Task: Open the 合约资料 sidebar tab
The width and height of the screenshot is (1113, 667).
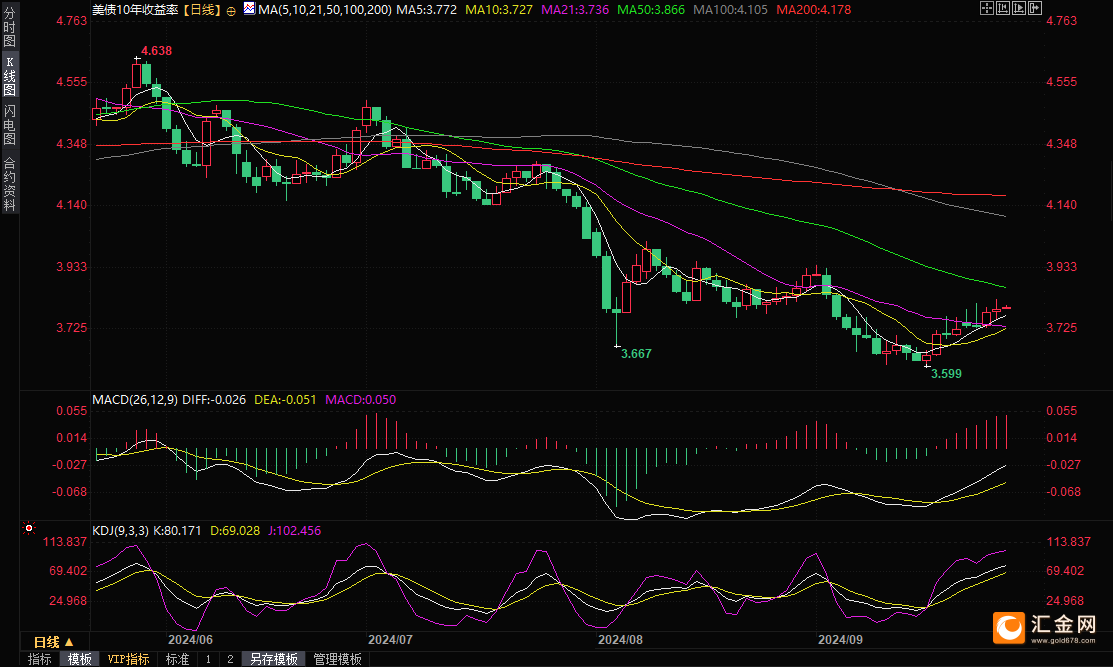Action: point(9,183)
